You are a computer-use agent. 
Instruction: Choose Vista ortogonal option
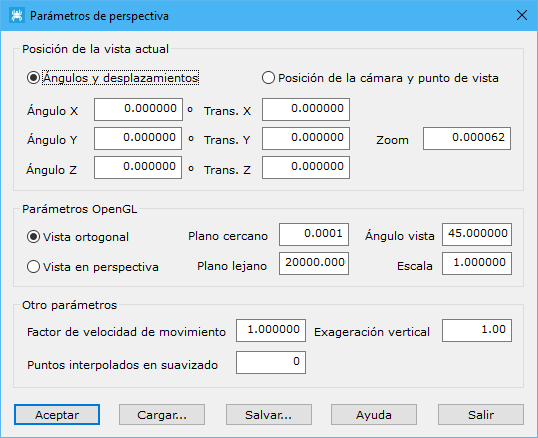coord(78,237)
